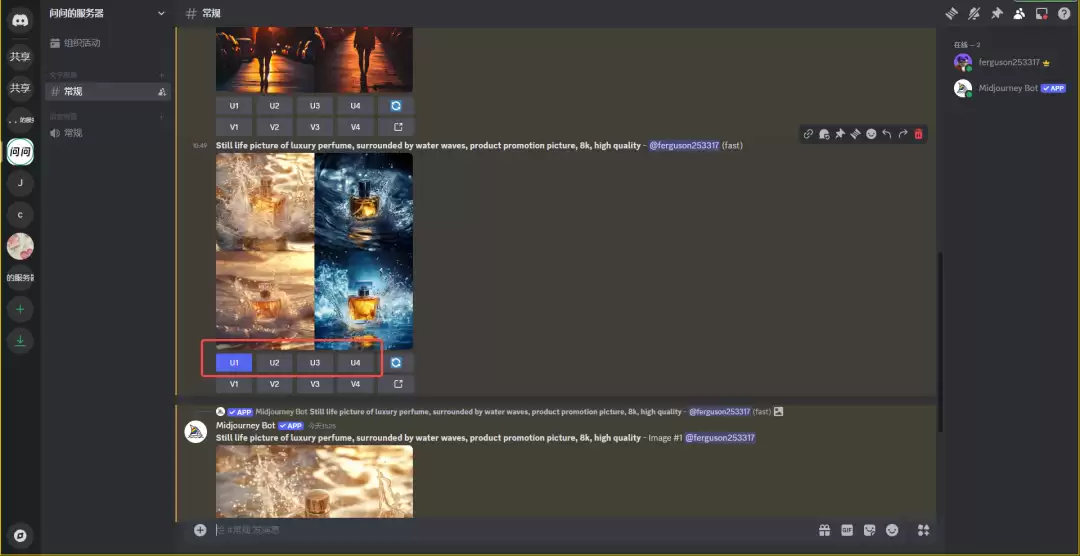Collapse the text channels category
Image resolution: width=1080 pixels, height=556 pixels.
(x=64, y=75)
